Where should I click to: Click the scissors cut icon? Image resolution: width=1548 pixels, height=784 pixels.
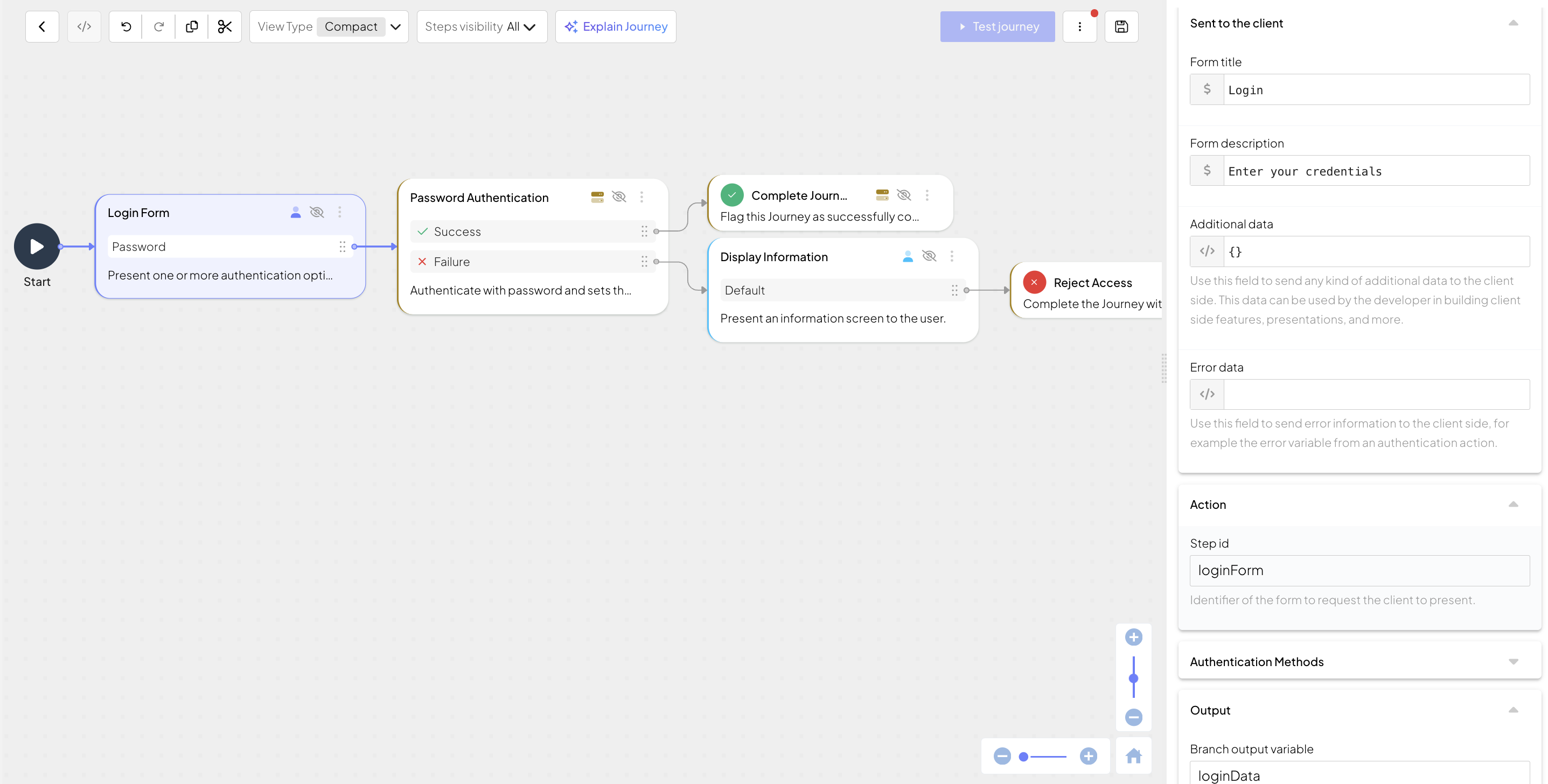pos(225,26)
